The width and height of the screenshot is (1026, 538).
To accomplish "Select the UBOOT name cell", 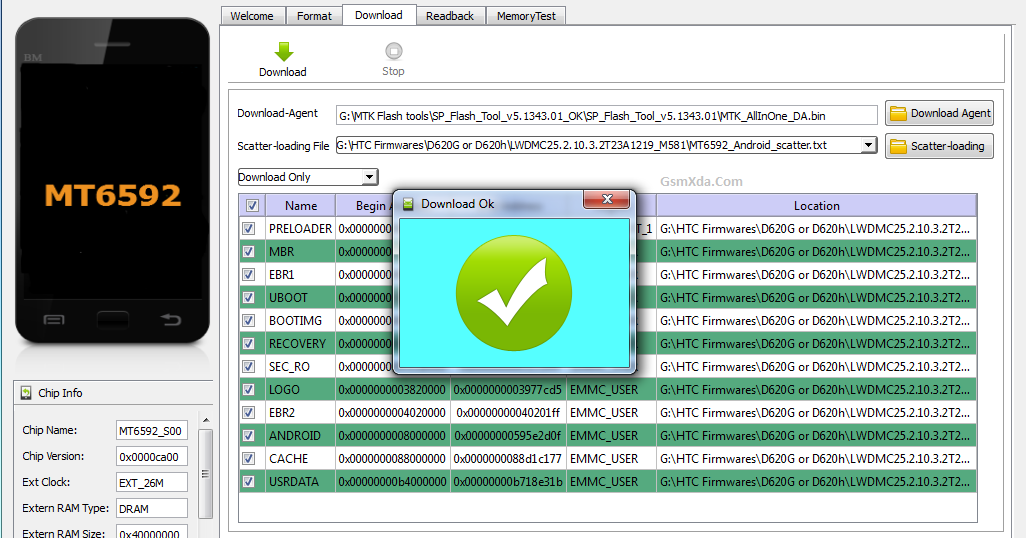I will (x=300, y=297).
